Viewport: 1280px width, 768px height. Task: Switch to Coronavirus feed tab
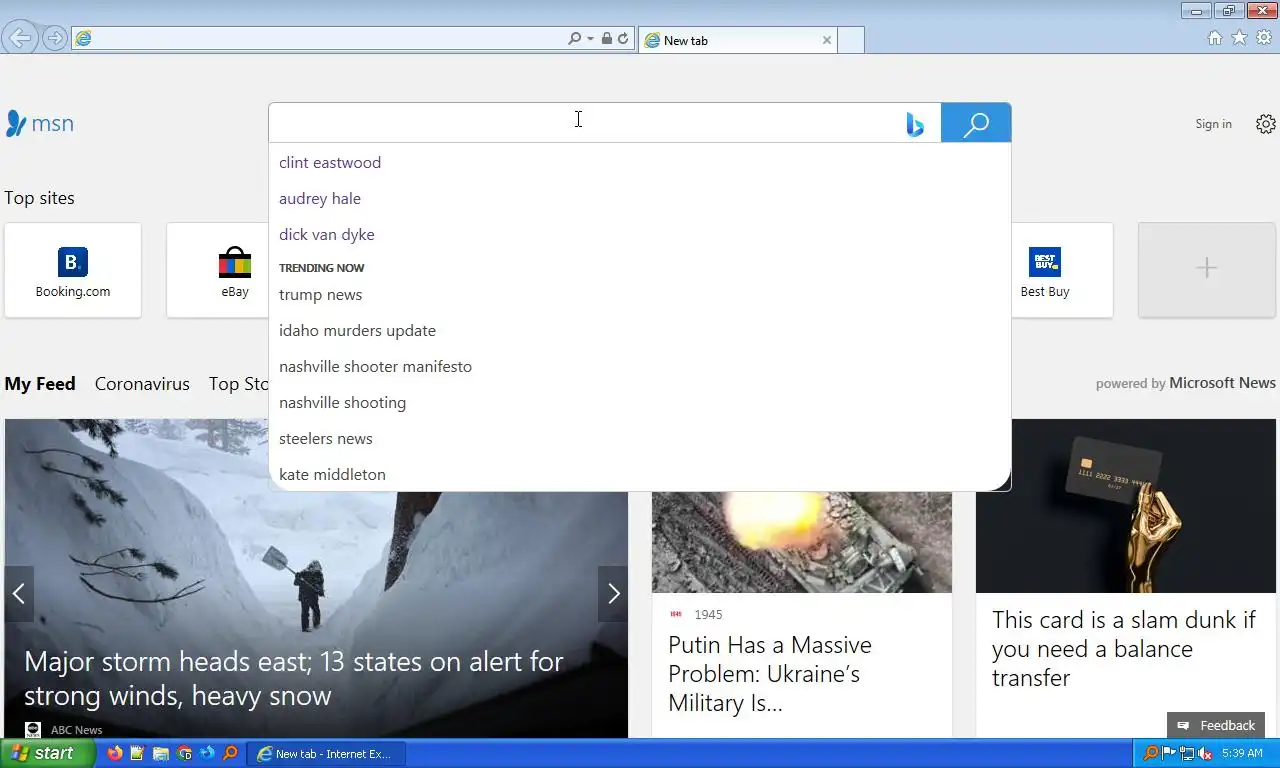click(142, 383)
